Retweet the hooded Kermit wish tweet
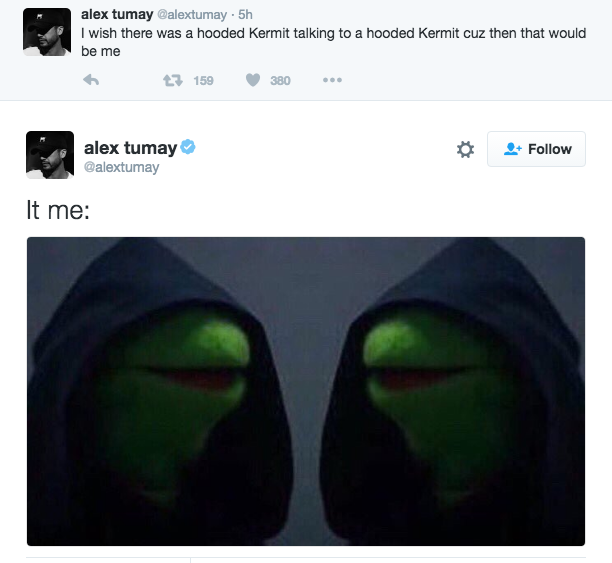612x563 pixels. (x=173, y=80)
